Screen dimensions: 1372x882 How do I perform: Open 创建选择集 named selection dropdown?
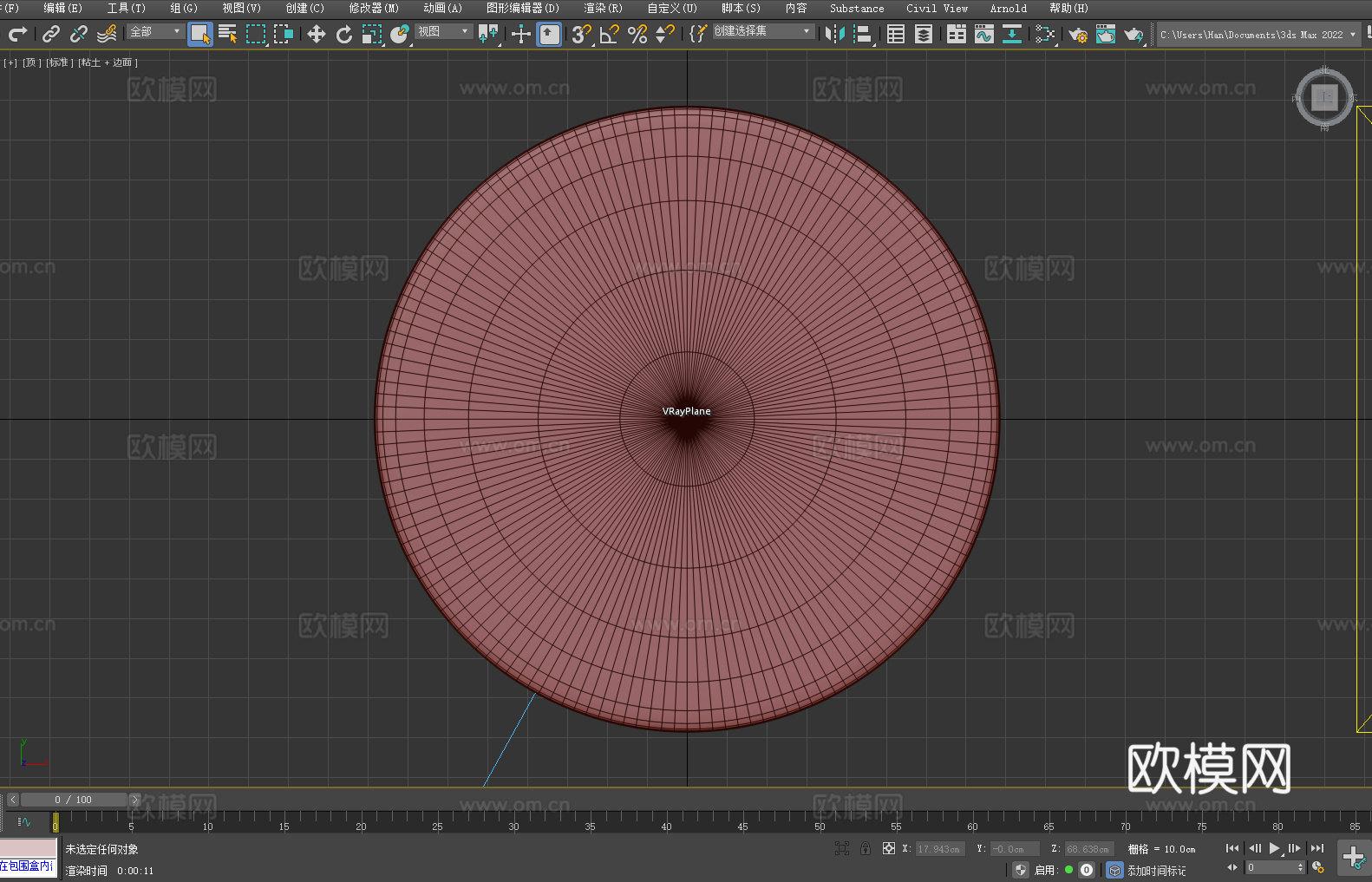[x=763, y=31]
